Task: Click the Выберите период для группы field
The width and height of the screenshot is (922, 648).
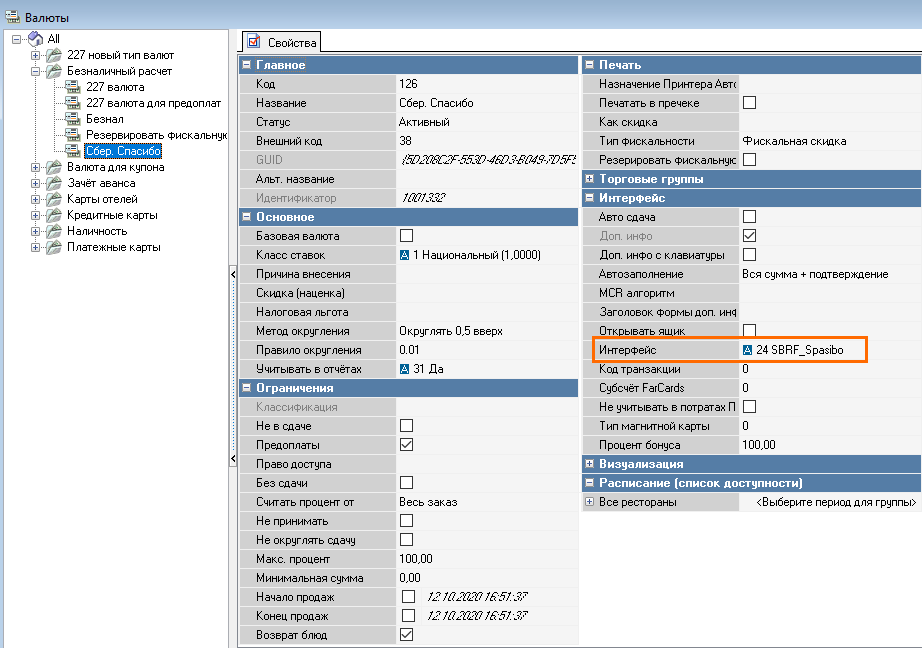Action: 835,502
